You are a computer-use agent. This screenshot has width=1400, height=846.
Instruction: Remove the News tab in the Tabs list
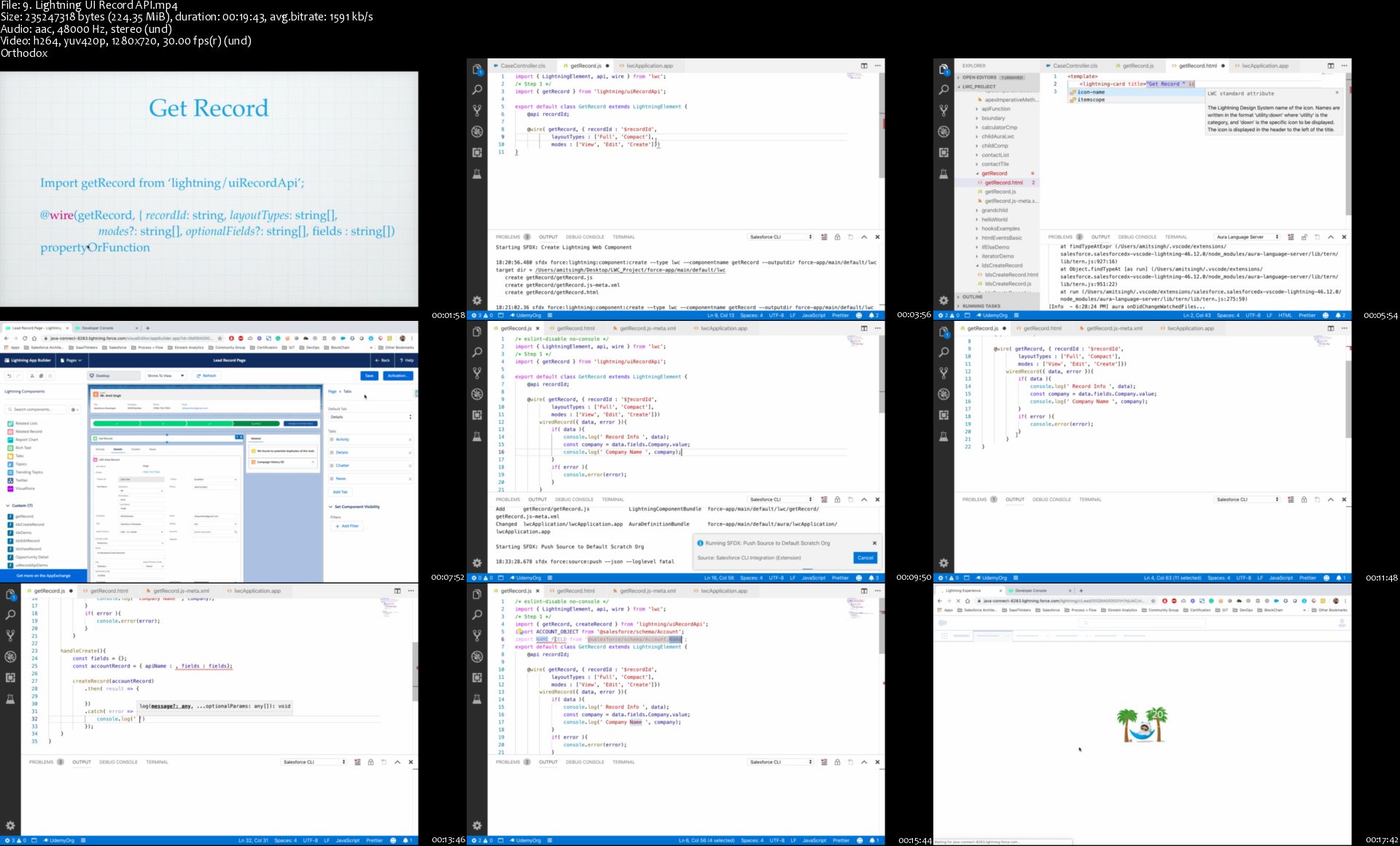click(410, 479)
